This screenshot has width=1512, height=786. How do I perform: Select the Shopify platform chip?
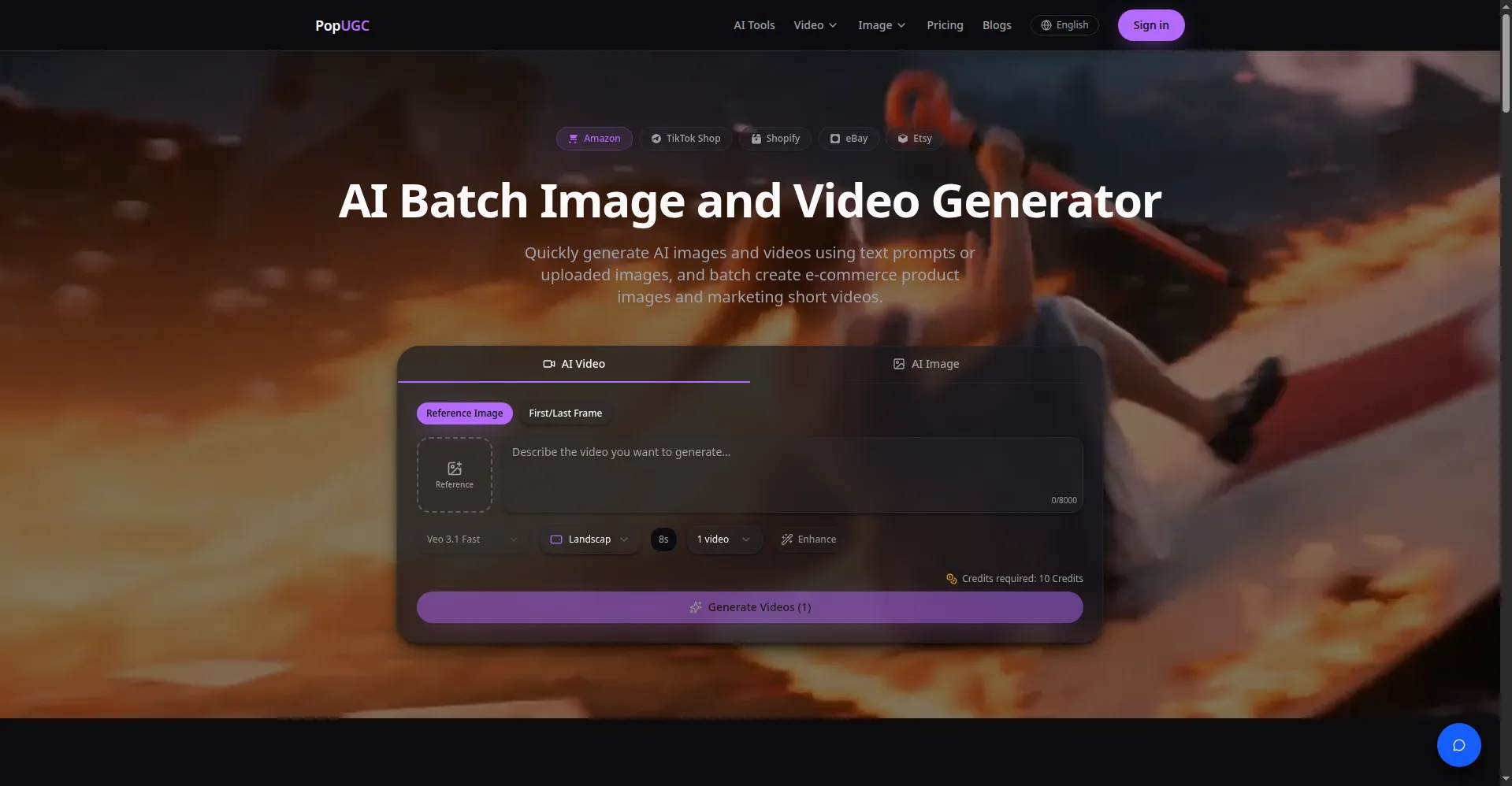tap(775, 139)
